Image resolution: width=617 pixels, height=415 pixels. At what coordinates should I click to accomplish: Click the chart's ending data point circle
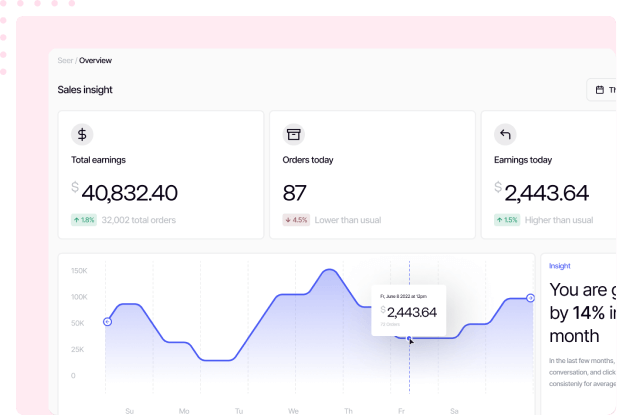[x=531, y=299]
